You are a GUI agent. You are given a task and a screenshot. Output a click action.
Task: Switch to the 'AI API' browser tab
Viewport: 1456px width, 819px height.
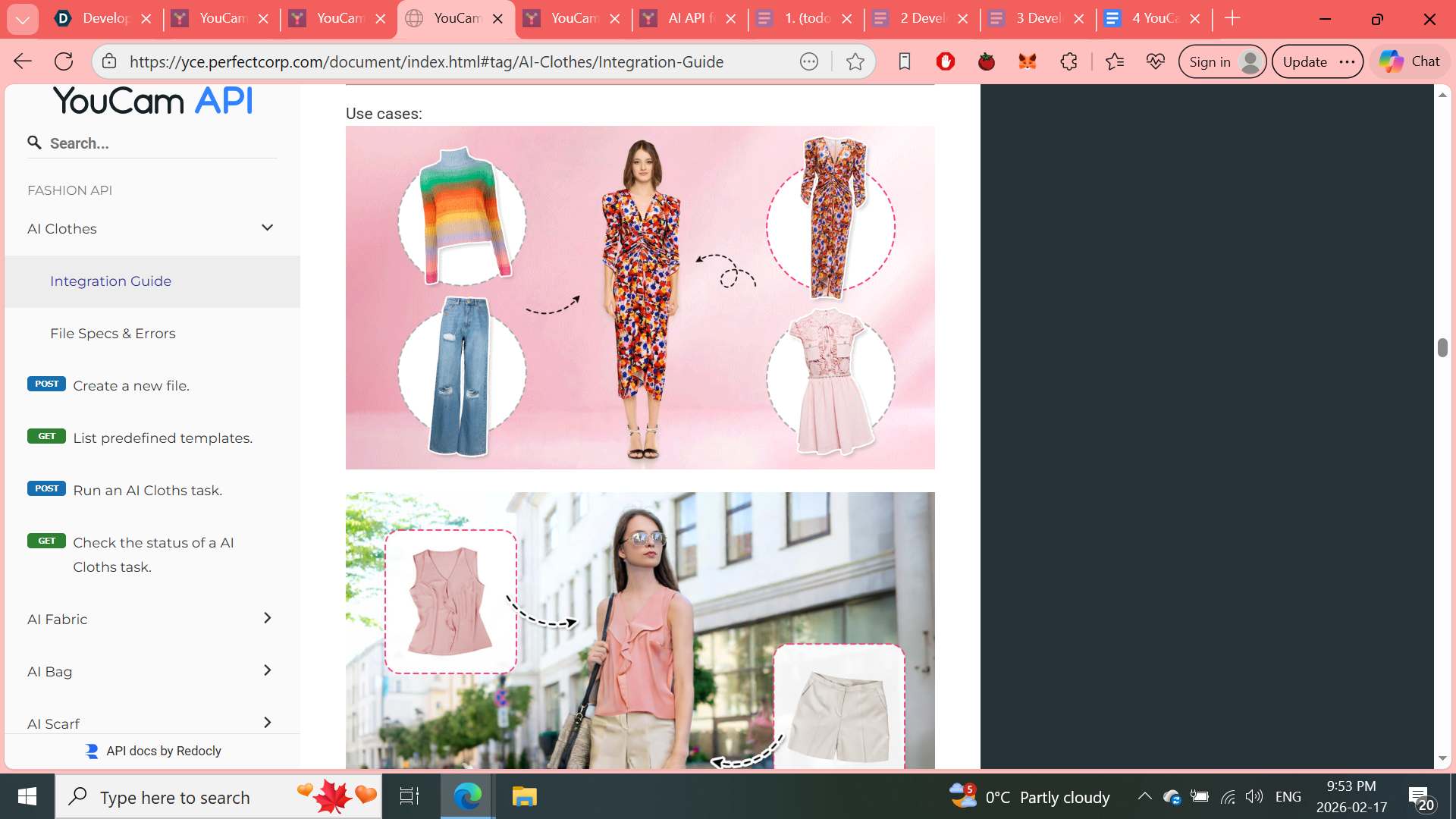click(688, 18)
